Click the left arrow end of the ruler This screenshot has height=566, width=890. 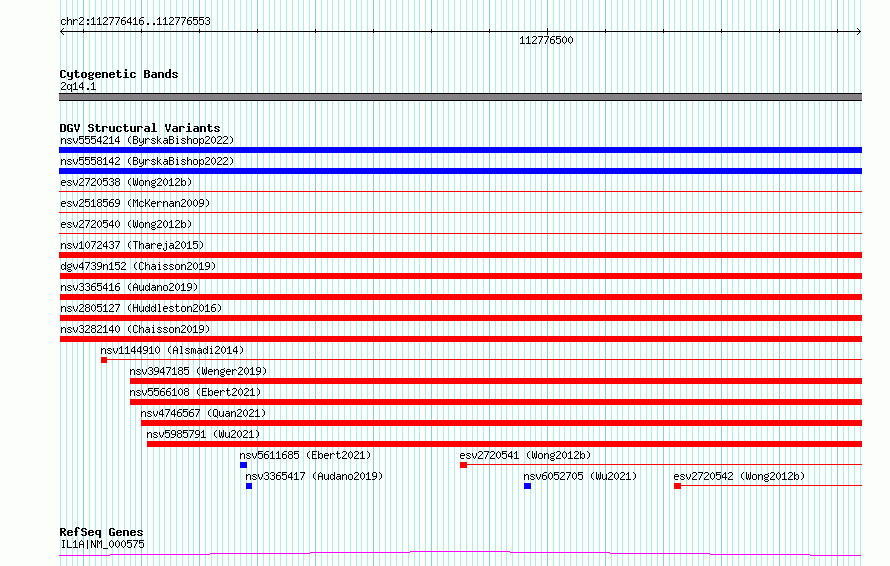pos(62,32)
